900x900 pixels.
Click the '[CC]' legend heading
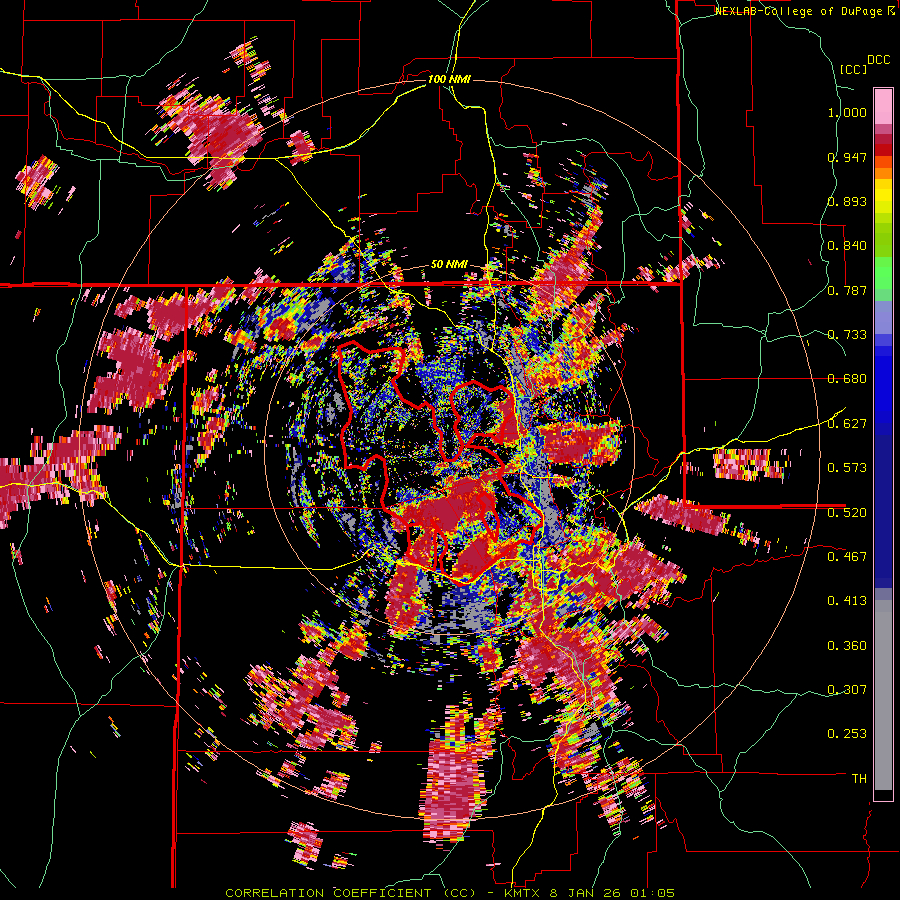(x=853, y=69)
